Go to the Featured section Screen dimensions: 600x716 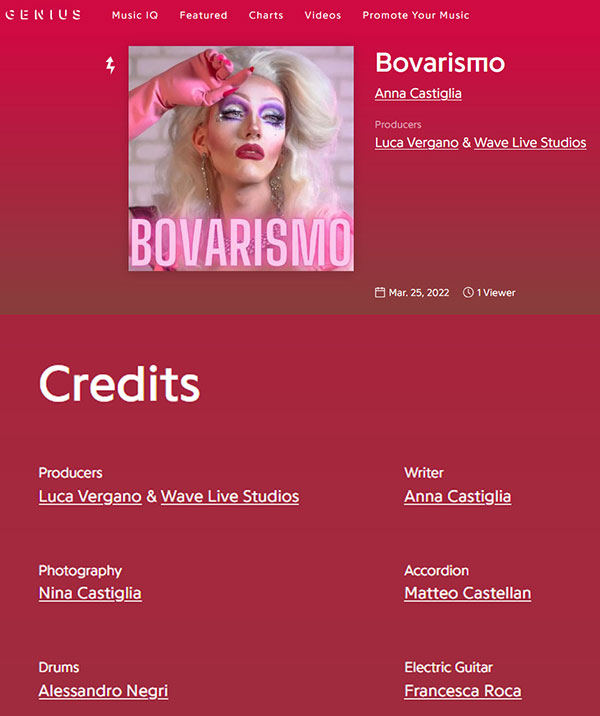tap(203, 15)
